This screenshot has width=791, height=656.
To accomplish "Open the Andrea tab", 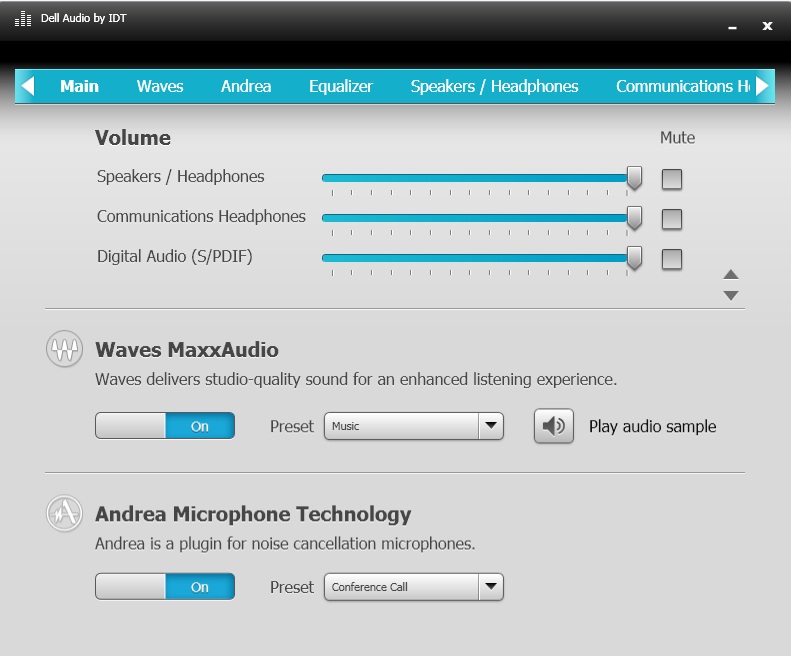I will click(246, 86).
